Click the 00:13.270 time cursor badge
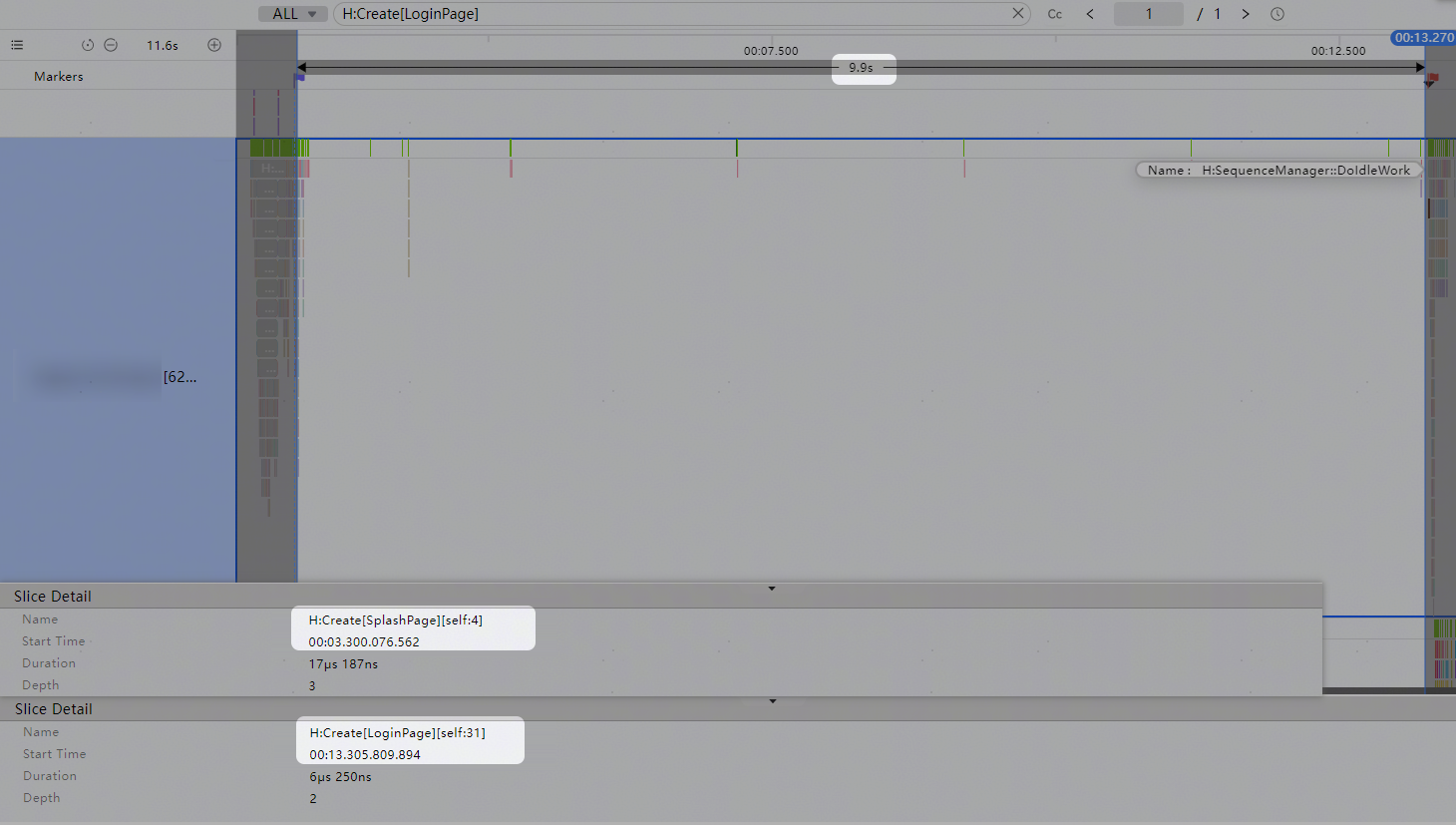The height and width of the screenshot is (825, 1456). [x=1423, y=38]
